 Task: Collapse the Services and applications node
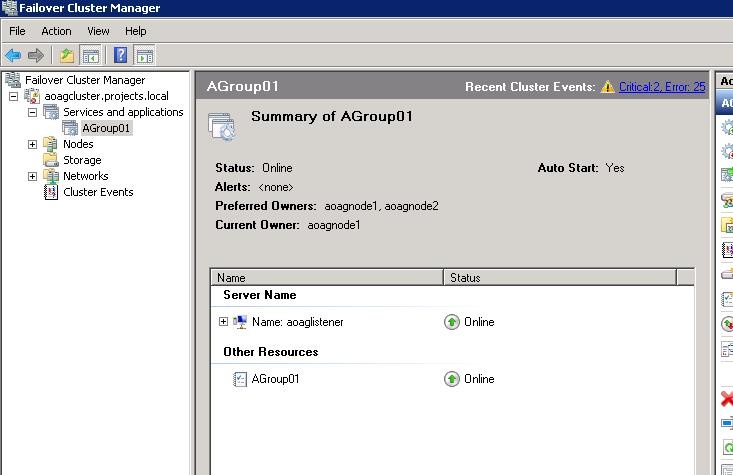32,112
